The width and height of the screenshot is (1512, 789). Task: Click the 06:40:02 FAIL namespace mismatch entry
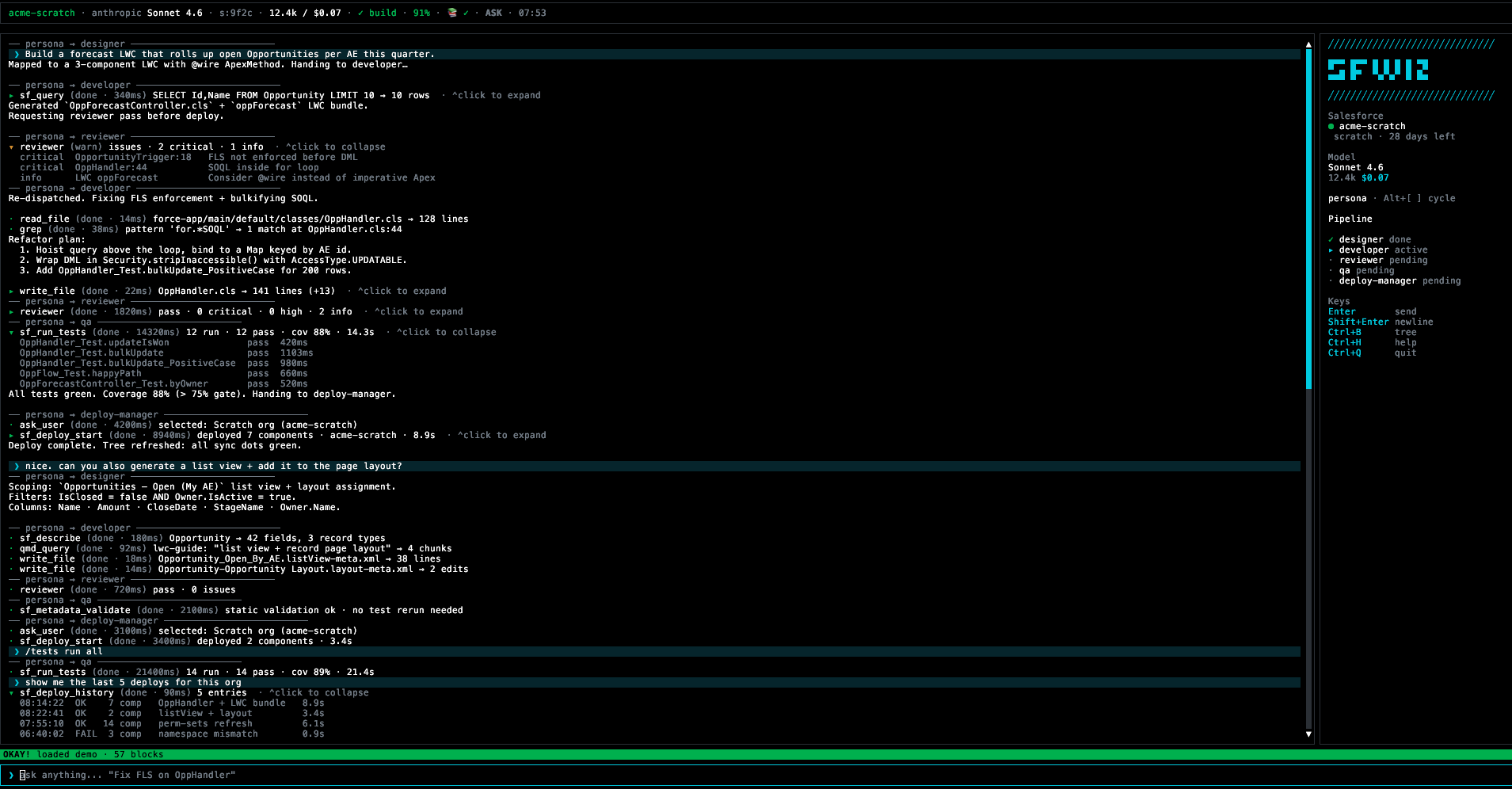click(172, 734)
